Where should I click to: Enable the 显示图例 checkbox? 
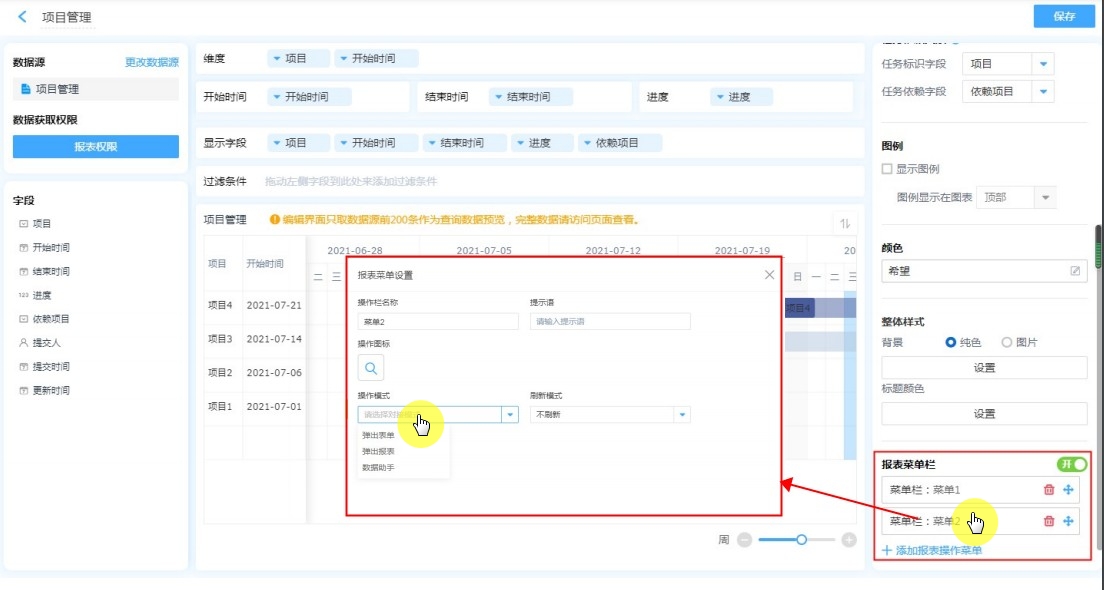(x=887, y=169)
